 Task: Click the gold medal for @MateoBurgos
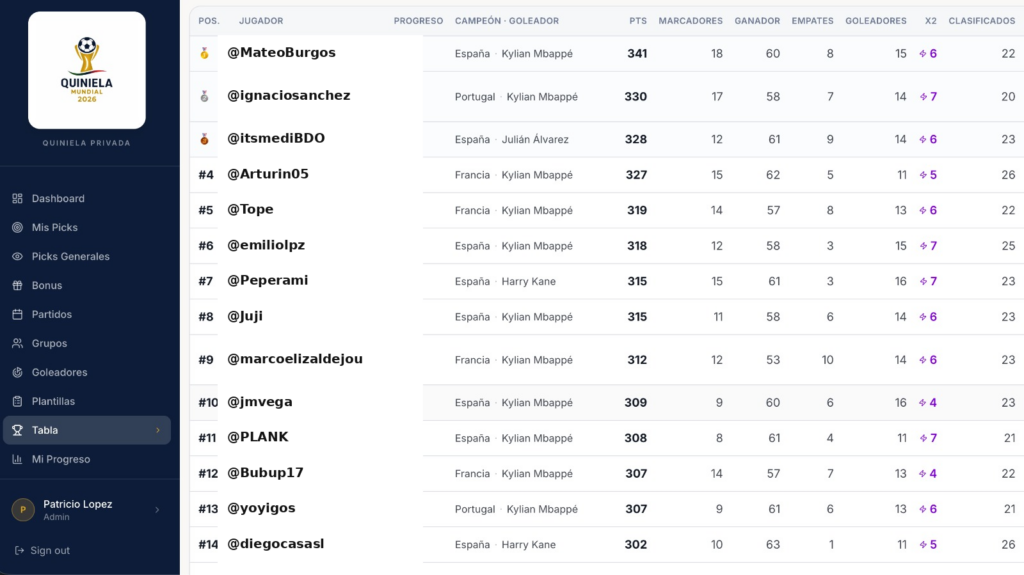coord(204,54)
